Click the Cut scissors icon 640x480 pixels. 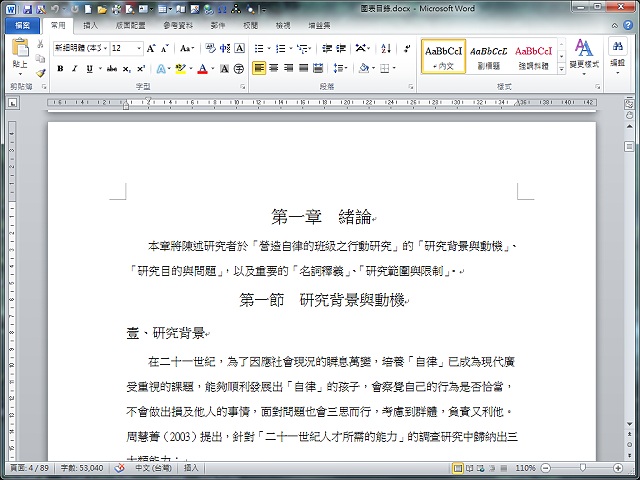(40, 44)
